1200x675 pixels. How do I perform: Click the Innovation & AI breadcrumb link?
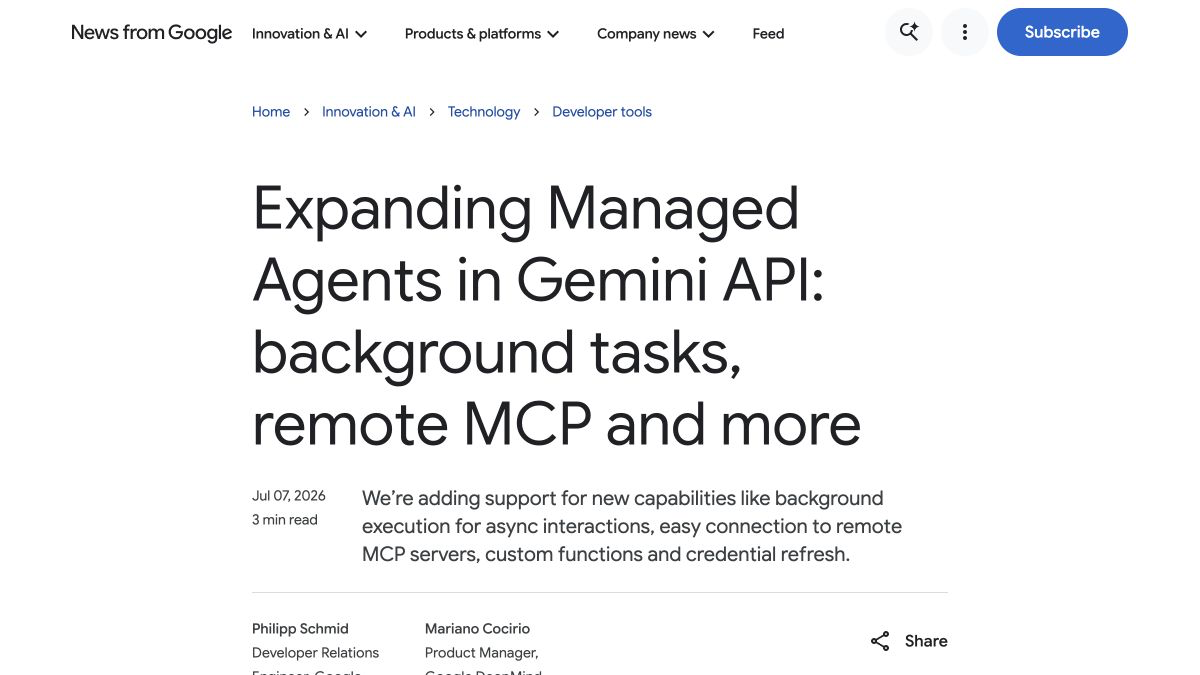[x=369, y=112]
